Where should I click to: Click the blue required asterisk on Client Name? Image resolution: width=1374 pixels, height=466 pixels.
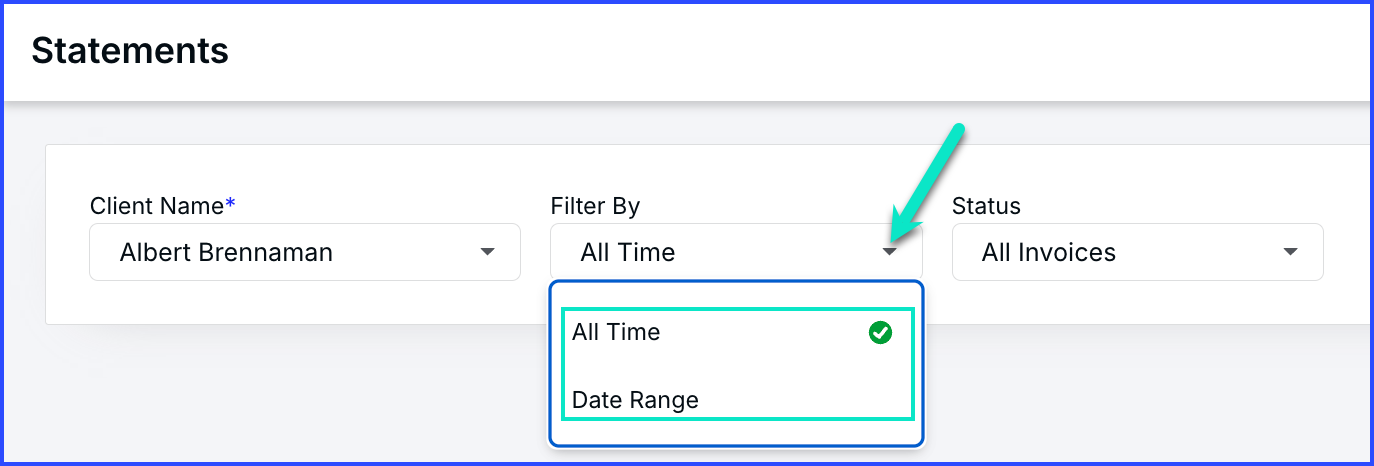(230, 204)
